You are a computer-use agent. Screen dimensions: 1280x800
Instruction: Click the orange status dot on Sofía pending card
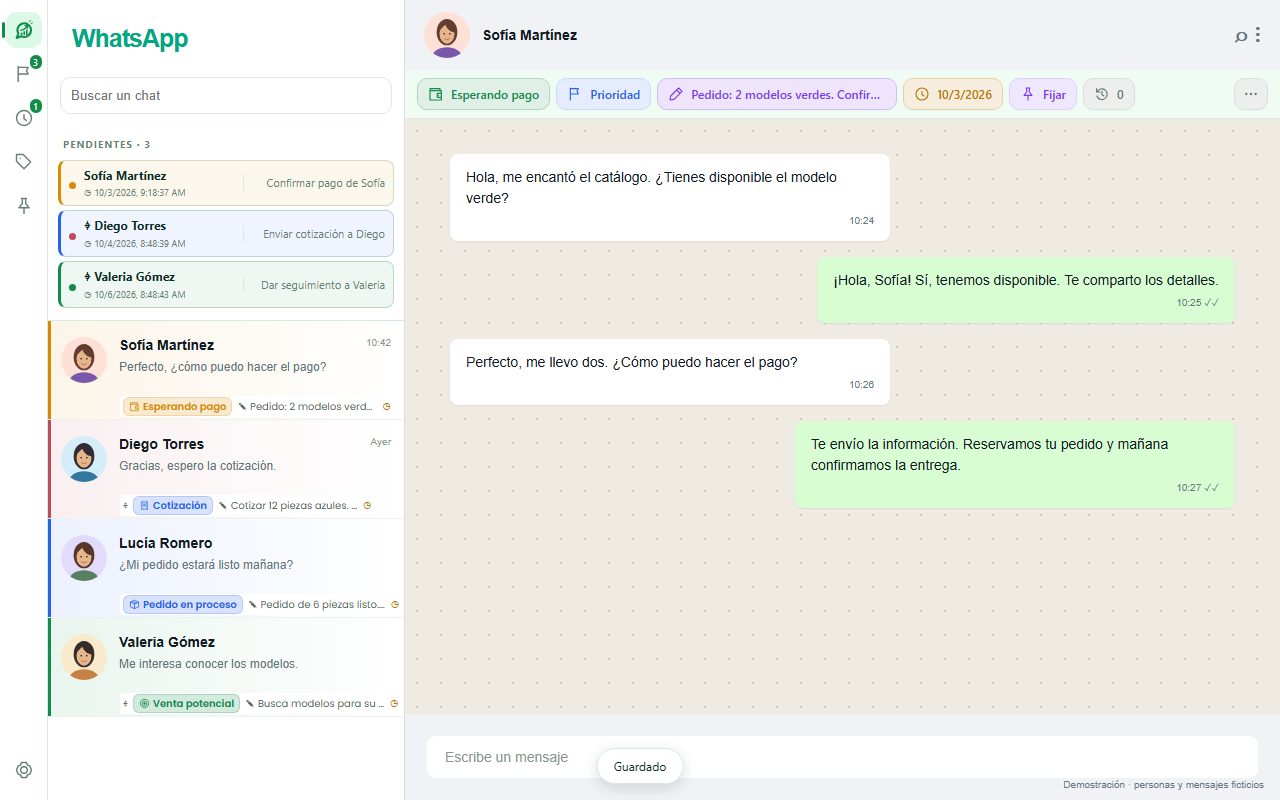pos(73,185)
